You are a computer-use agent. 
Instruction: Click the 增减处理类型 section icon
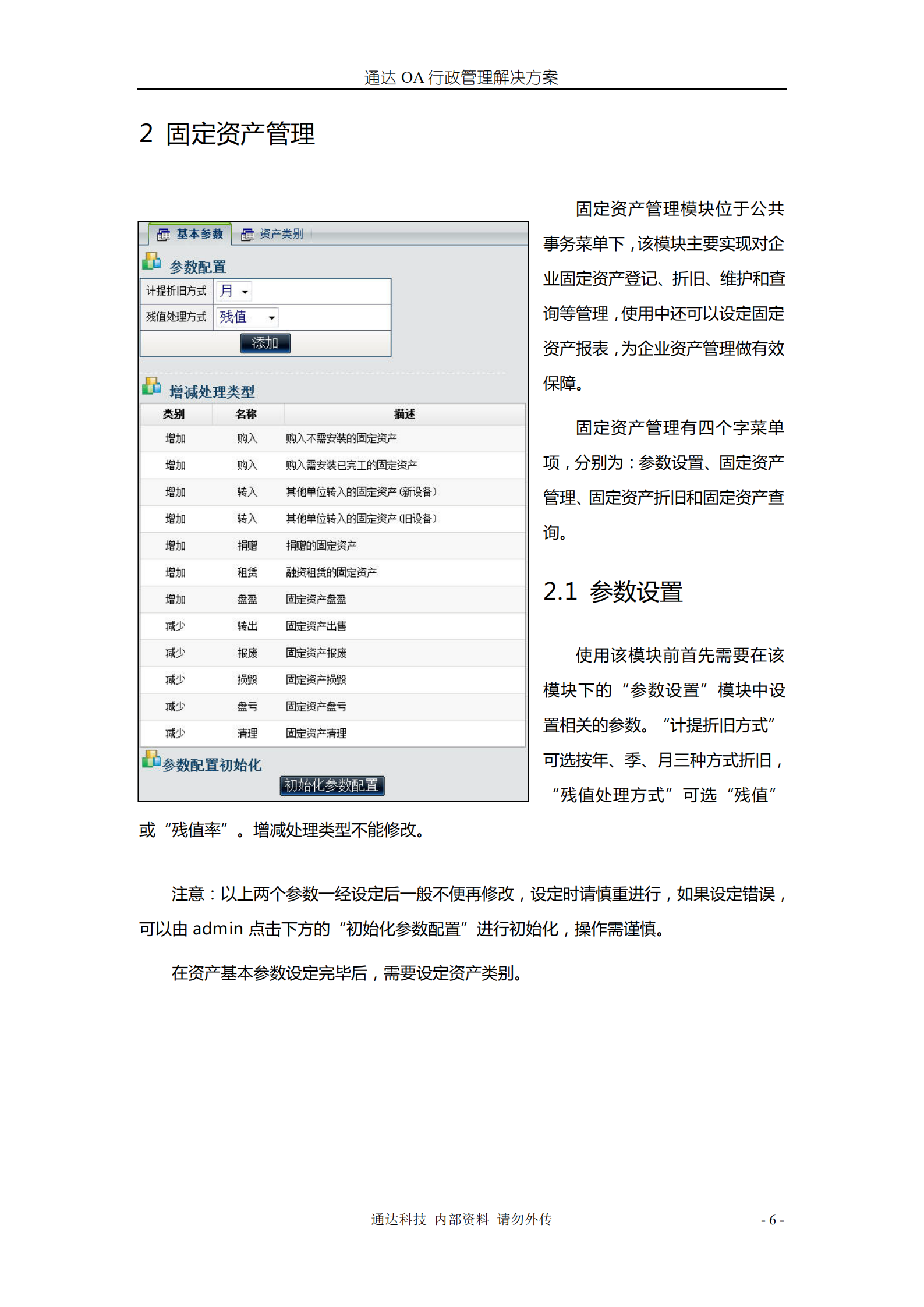[151, 386]
